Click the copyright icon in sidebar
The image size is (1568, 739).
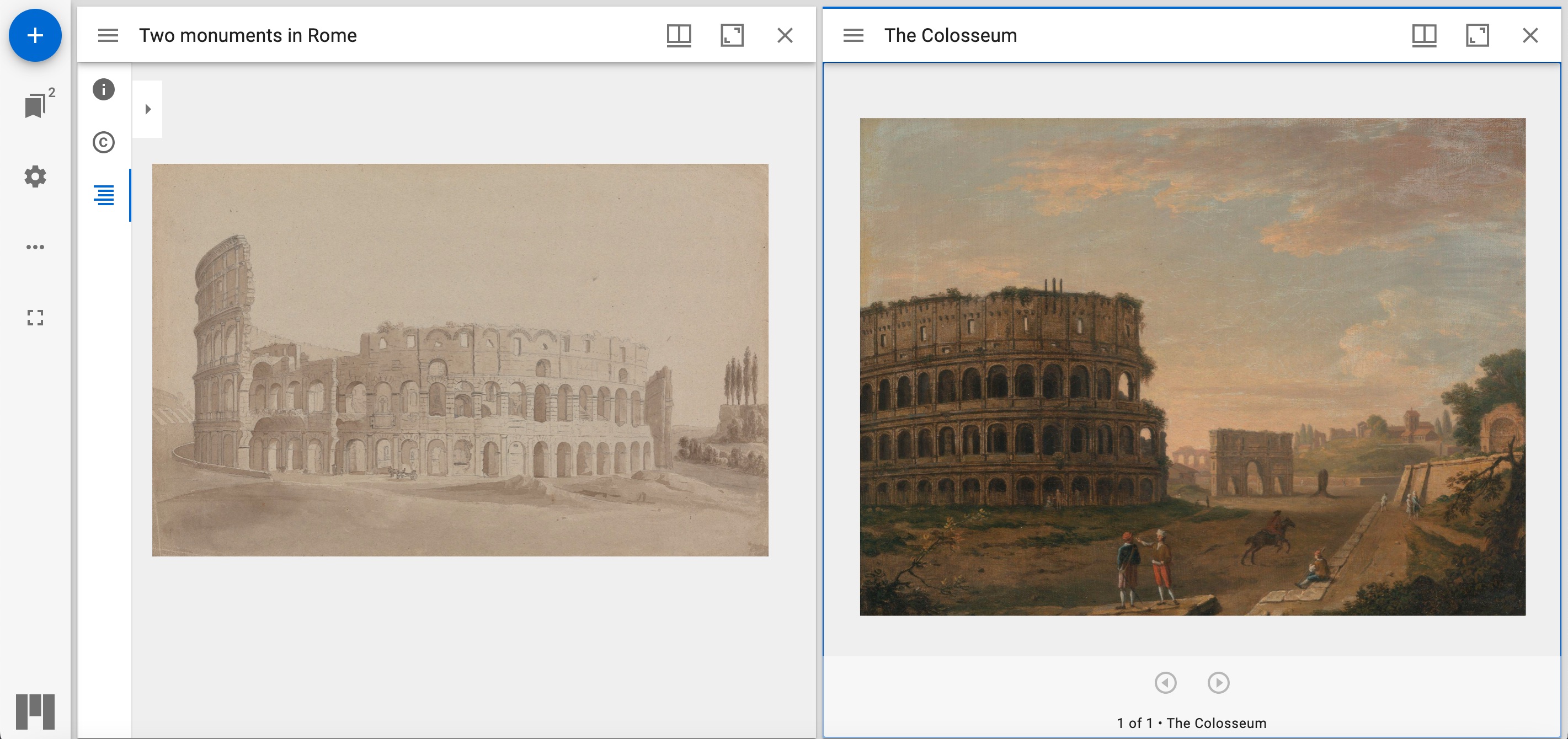pyautogui.click(x=103, y=141)
